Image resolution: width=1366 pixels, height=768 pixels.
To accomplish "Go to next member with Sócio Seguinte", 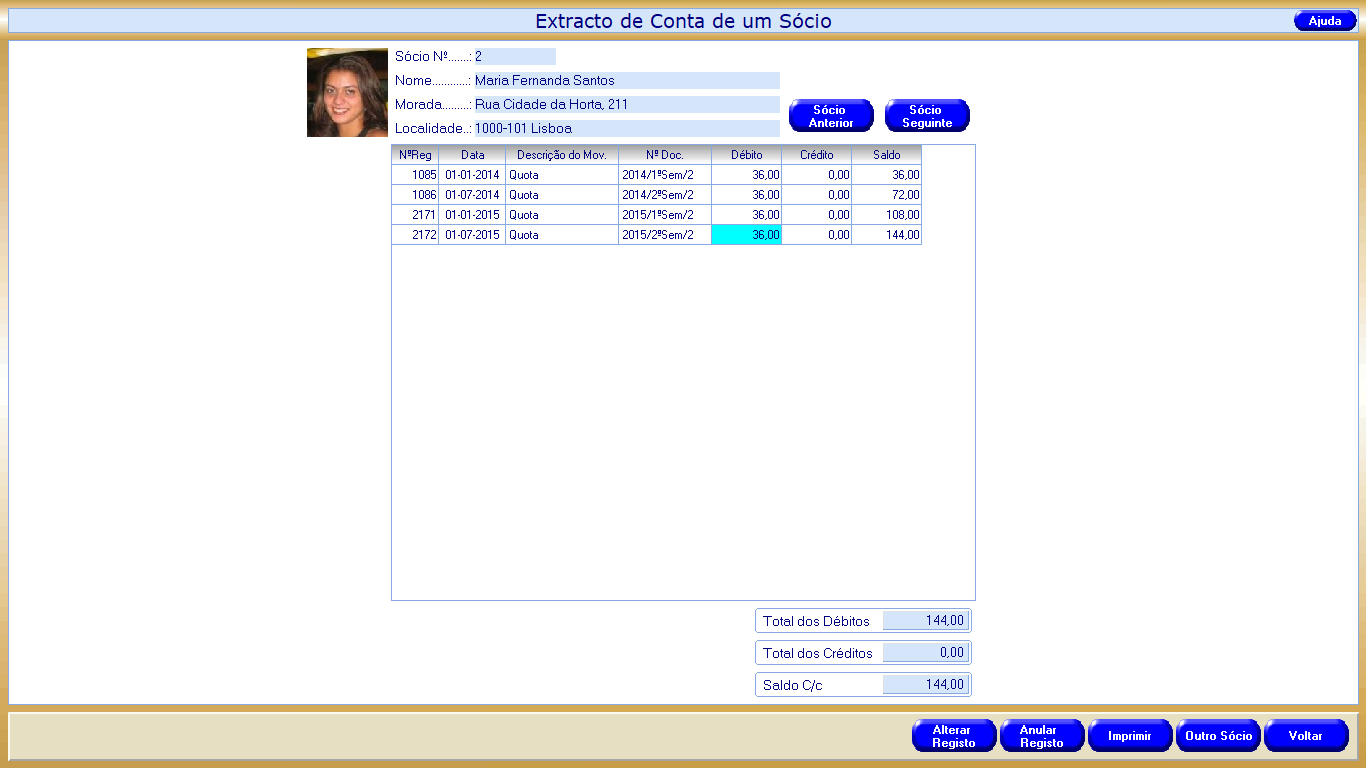I will click(927, 116).
